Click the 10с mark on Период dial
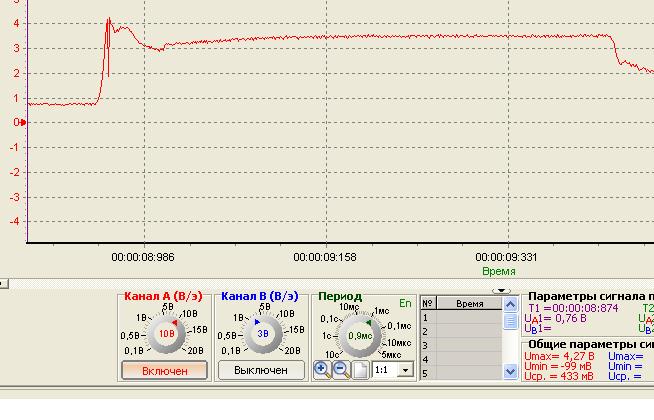The width and height of the screenshot is (654, 420). click(x=332, y=355)
